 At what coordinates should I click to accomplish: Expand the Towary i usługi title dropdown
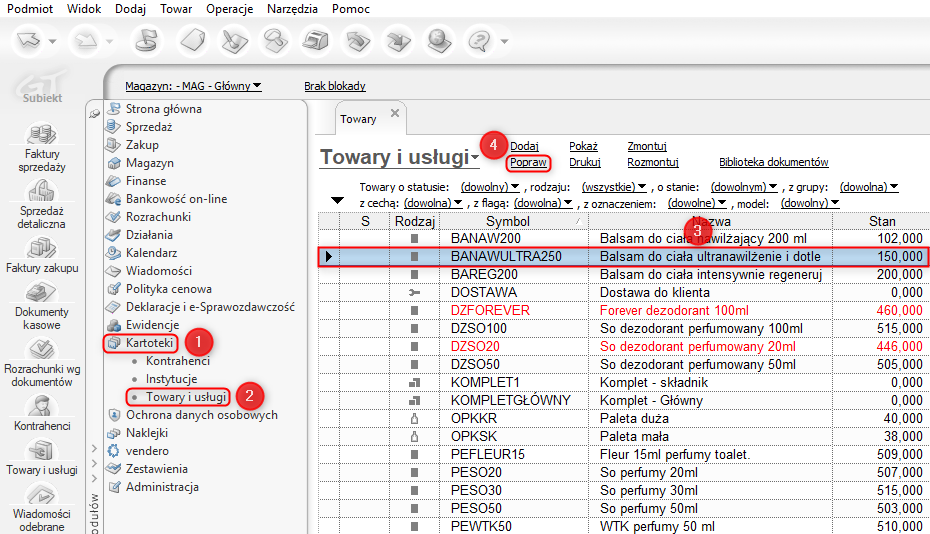[x=476, y=157]
